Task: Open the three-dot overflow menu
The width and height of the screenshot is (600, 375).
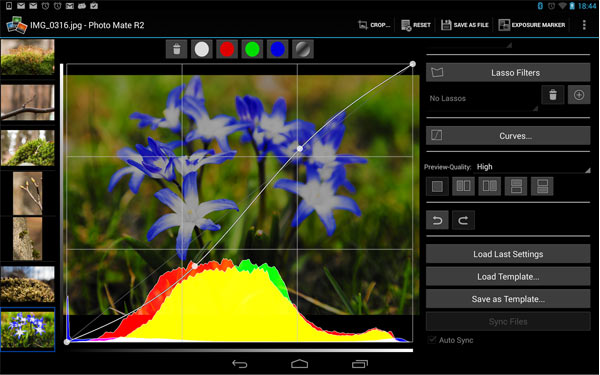Action: [x=584, y=25]
